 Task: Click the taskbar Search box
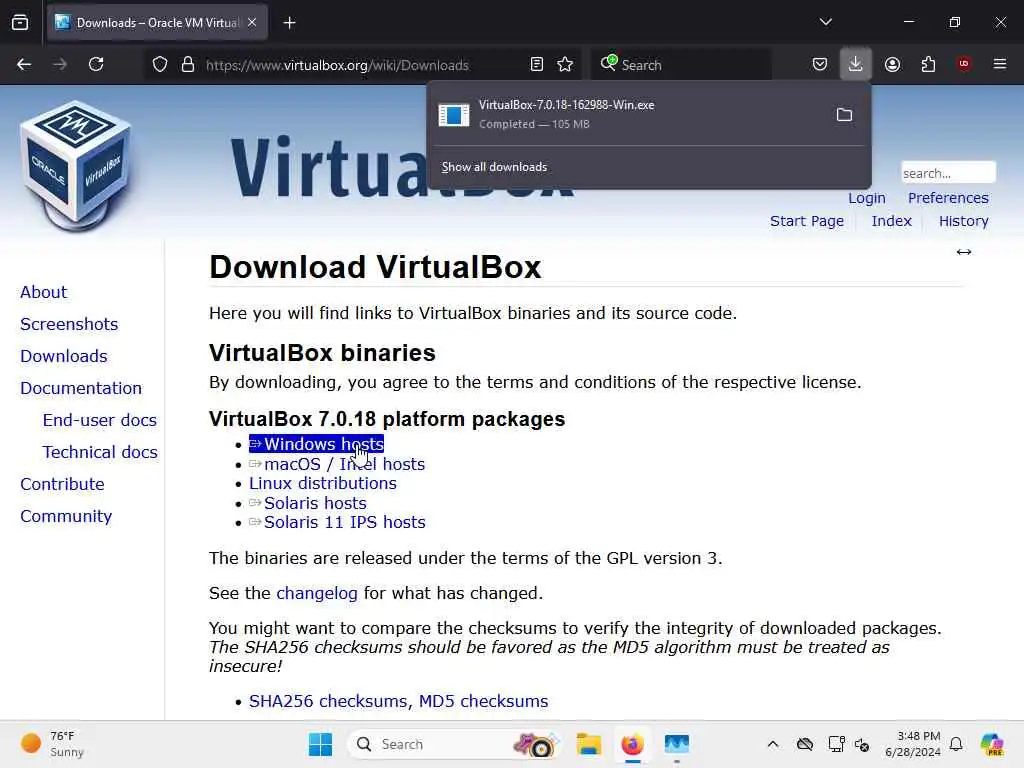click(455, 744)
